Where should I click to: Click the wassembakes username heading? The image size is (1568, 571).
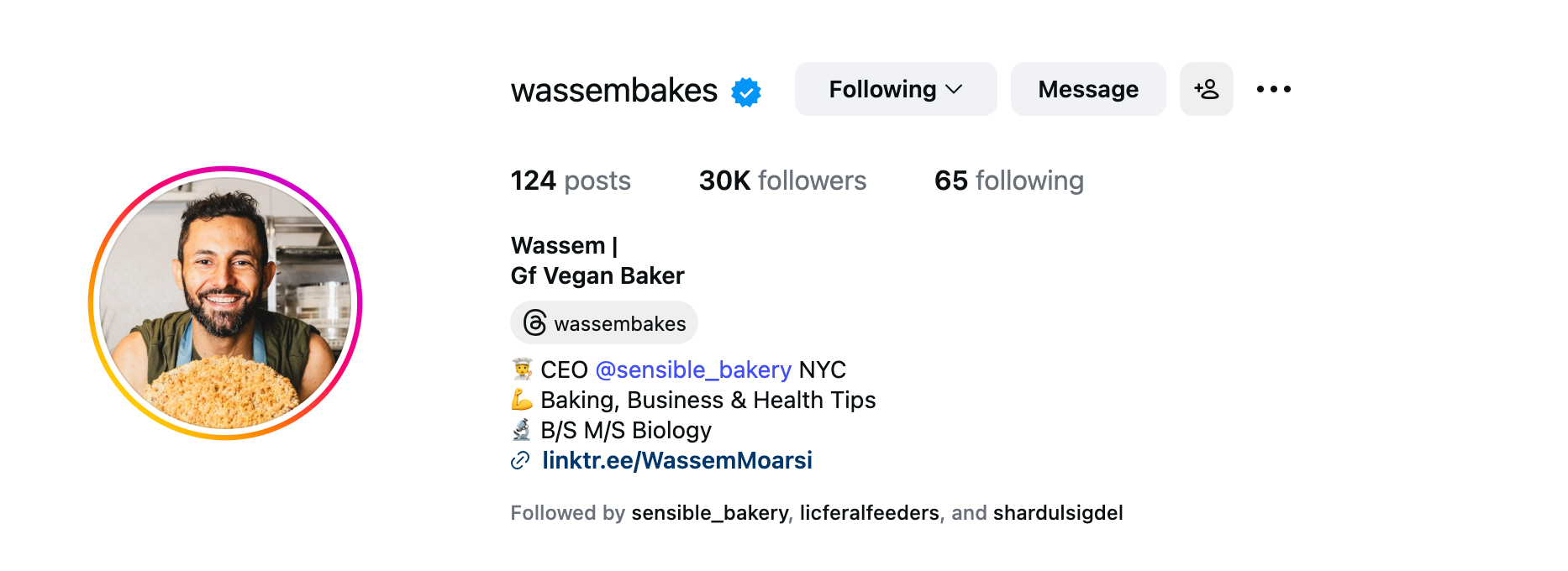tap(613, 91)
